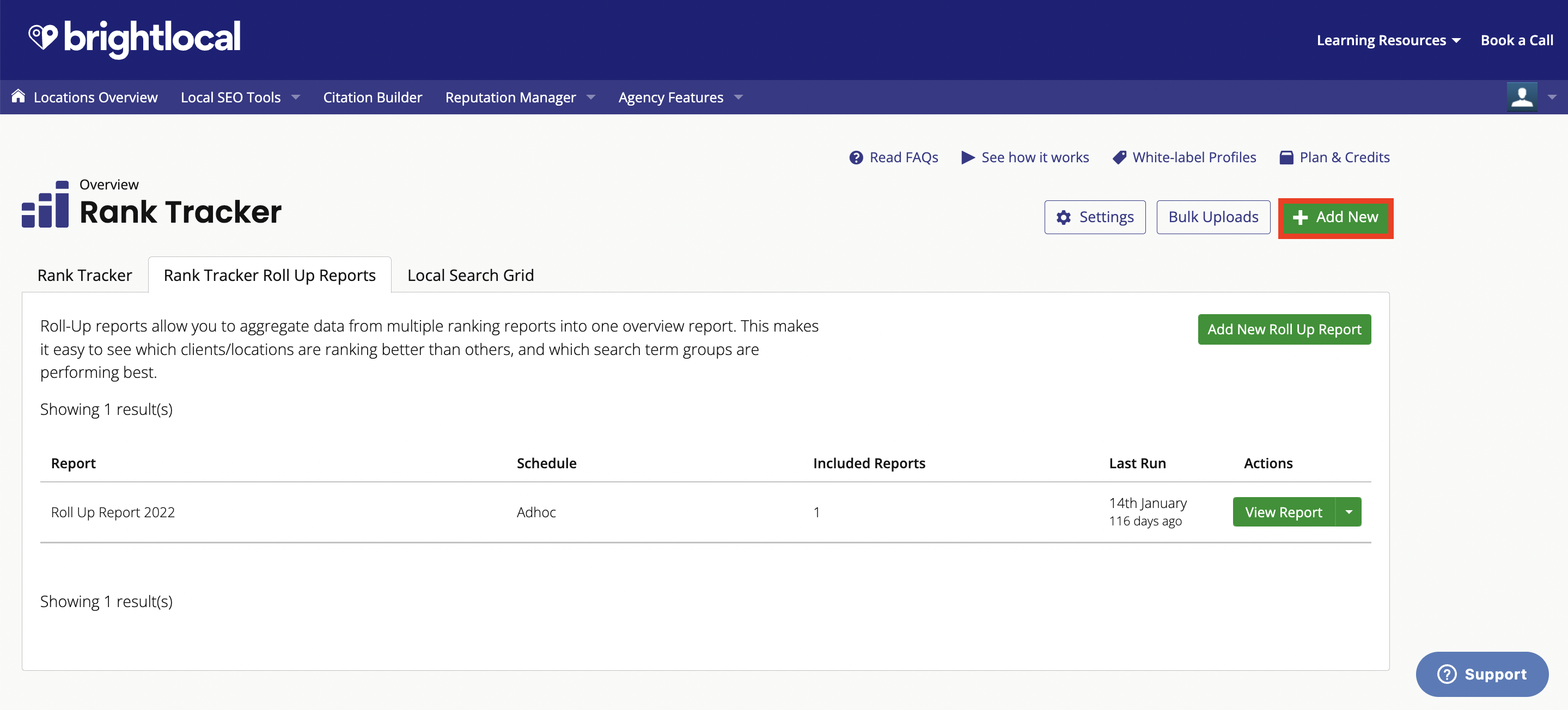
Task: Open Reputation Manager menu
Action: pos(511,97)
